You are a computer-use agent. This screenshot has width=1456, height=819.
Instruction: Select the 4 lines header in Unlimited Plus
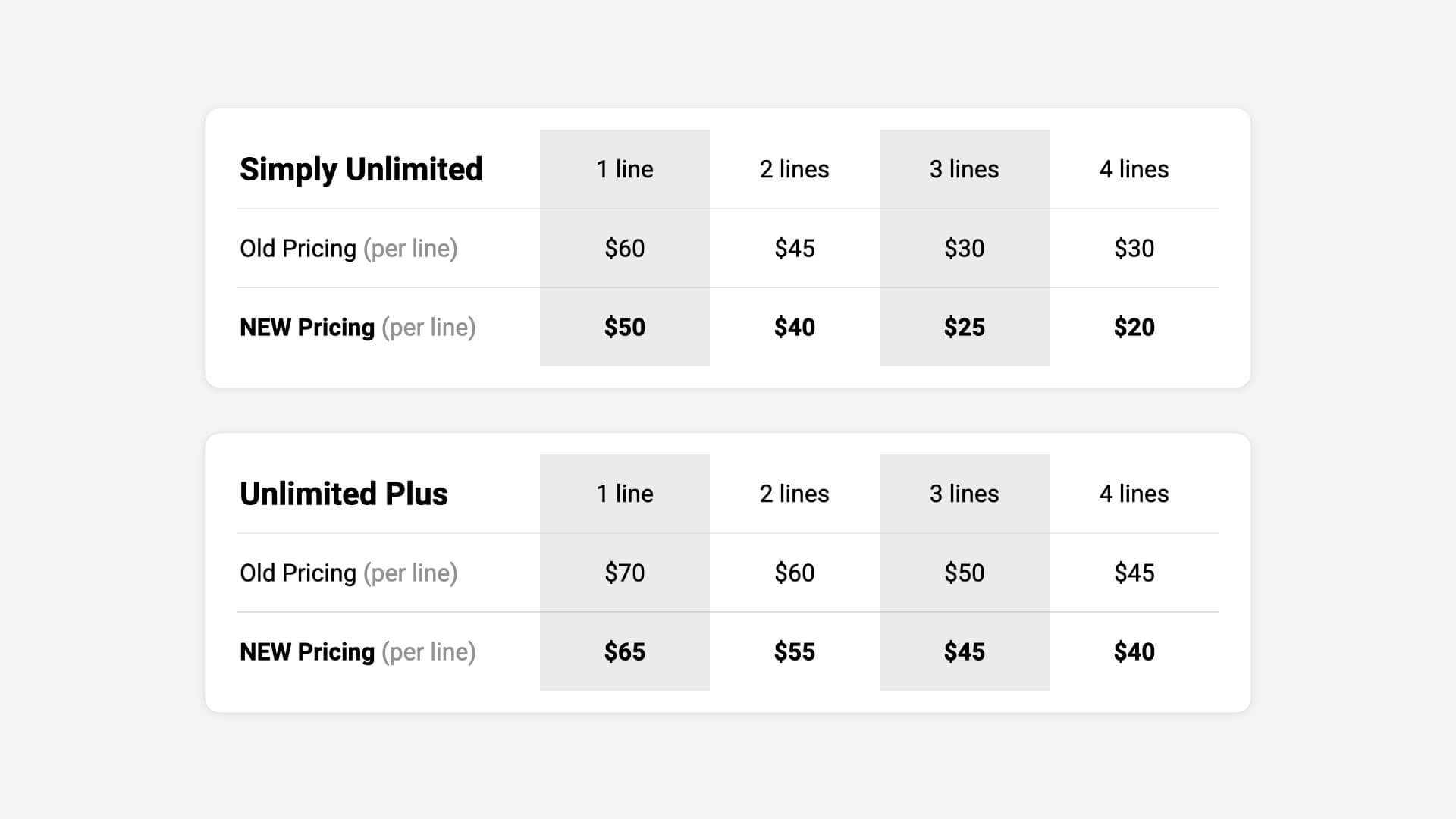[x=1134, y=494]
